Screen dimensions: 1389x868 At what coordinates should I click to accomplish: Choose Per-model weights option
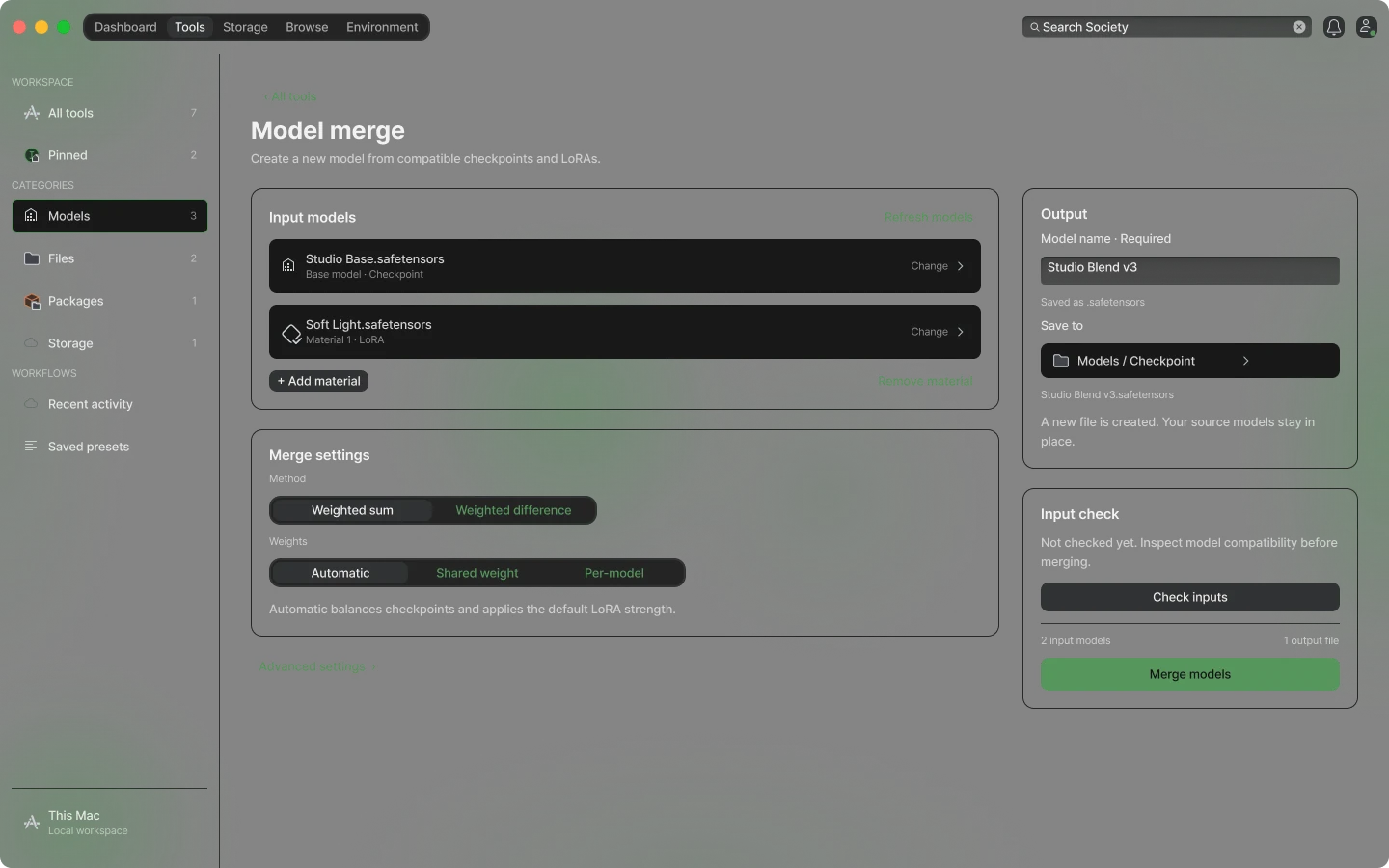click(x=614, y=573)
